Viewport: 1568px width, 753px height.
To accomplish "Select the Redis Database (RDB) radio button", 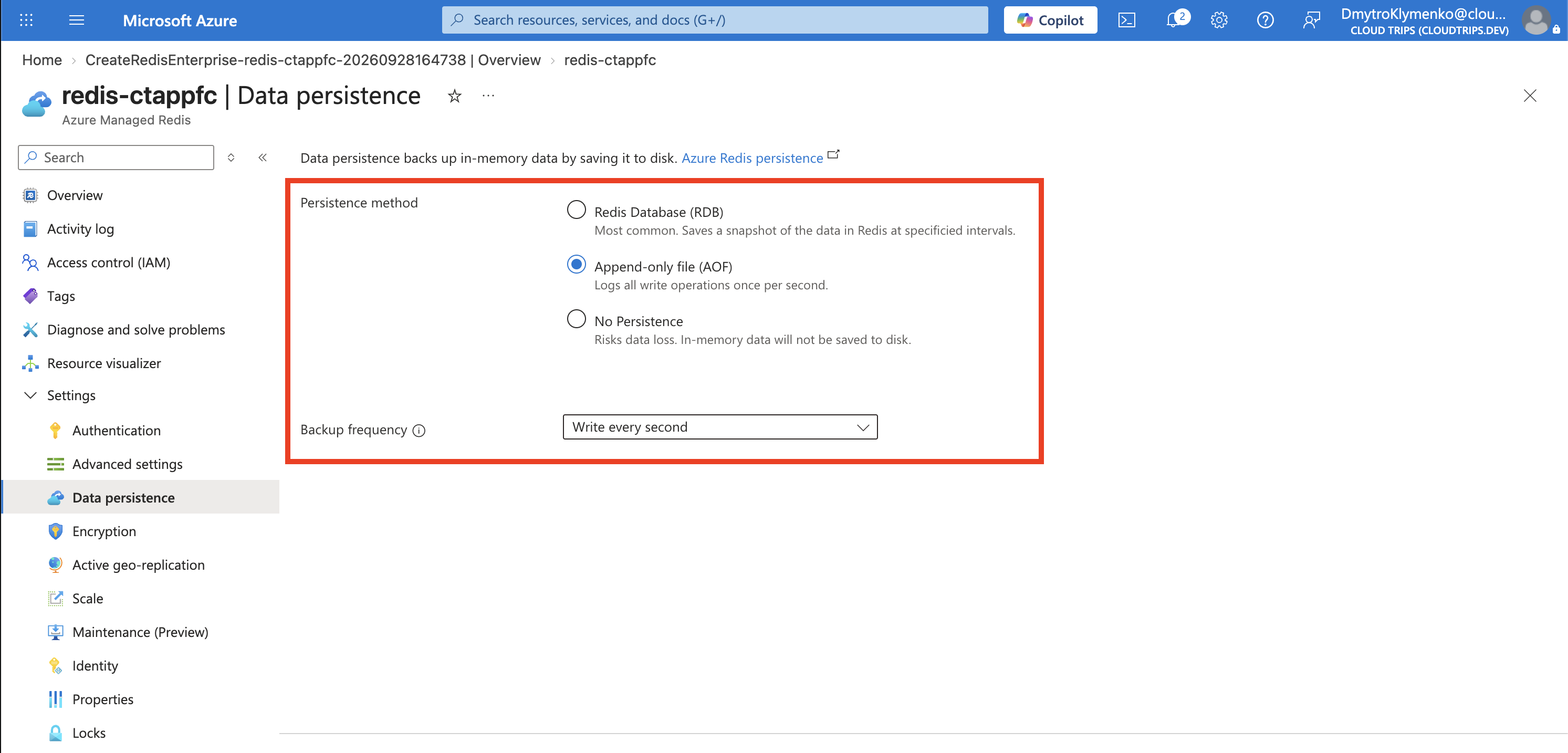I will [x=576, y=210].
